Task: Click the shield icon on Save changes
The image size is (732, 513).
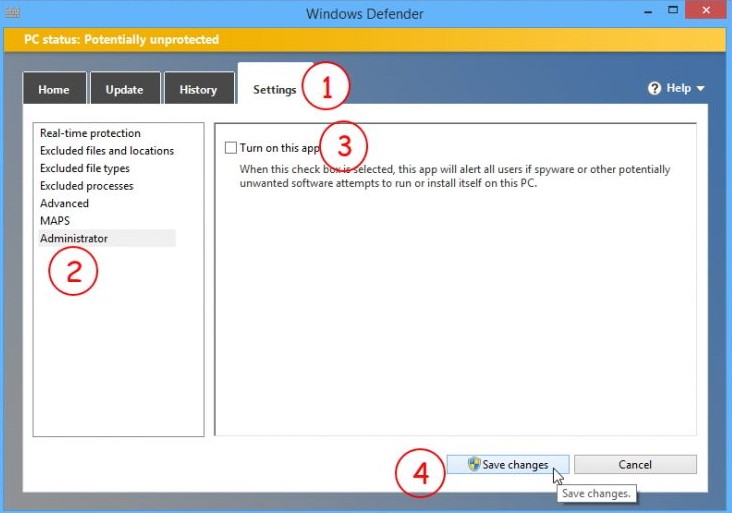Action: 474,465
